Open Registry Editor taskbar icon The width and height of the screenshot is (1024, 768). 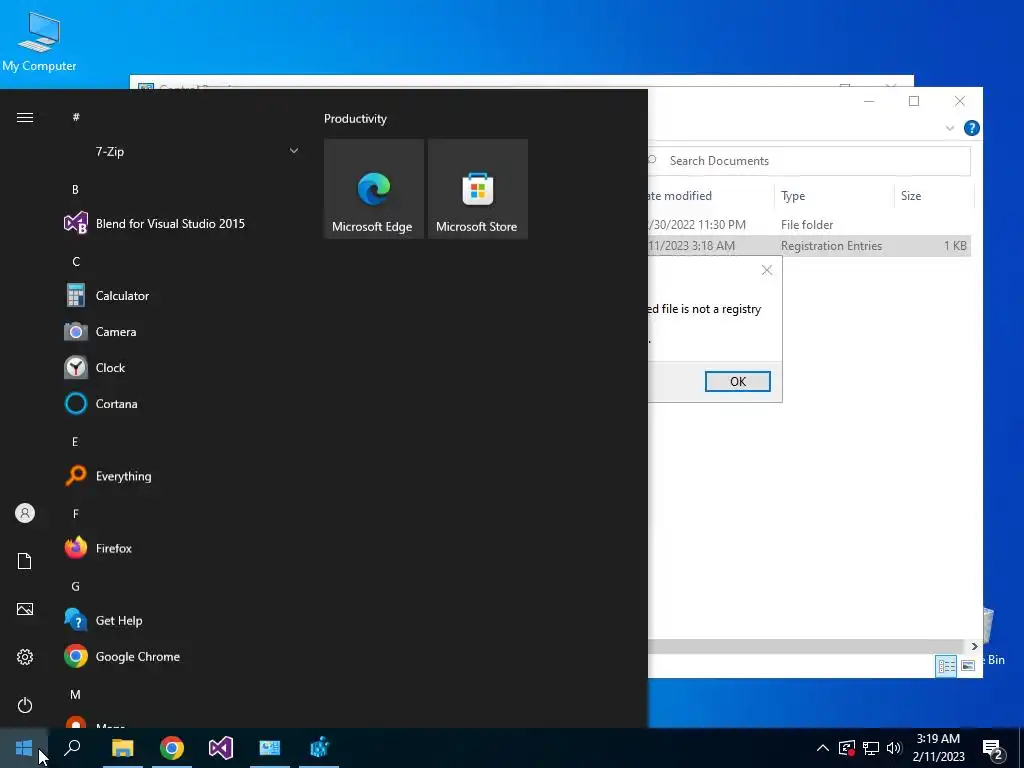coord(319,748)
